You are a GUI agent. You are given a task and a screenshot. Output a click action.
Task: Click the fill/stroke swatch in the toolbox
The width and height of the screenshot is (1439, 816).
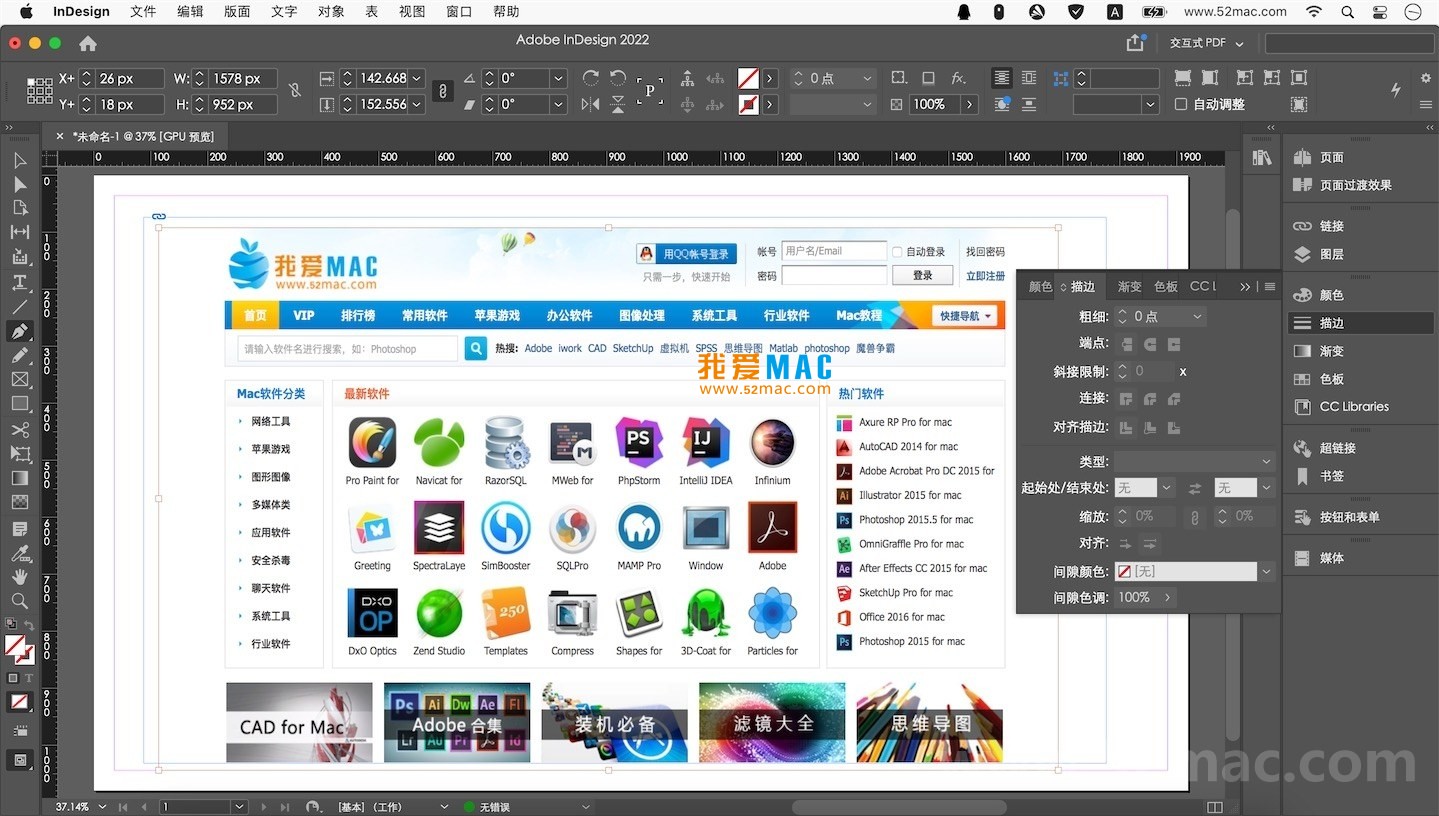point(19,650)
